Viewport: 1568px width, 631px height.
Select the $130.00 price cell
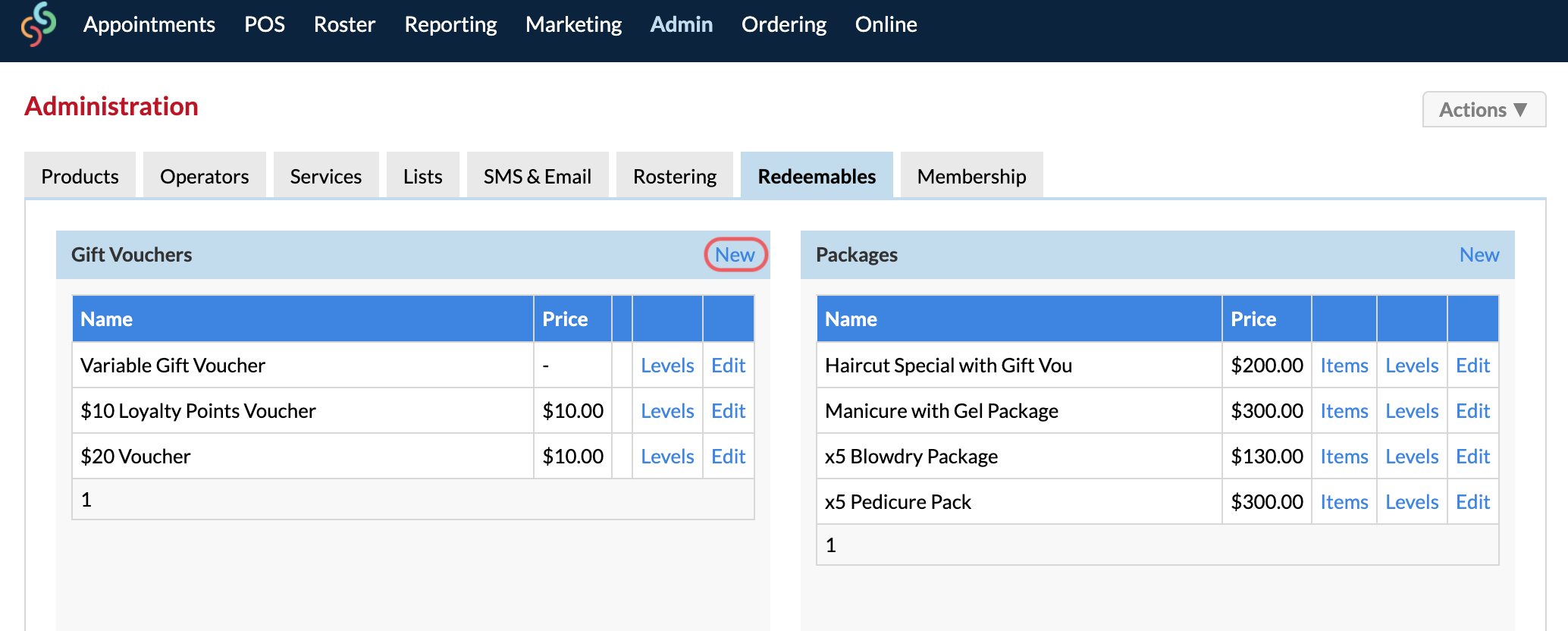point(1267,457)
